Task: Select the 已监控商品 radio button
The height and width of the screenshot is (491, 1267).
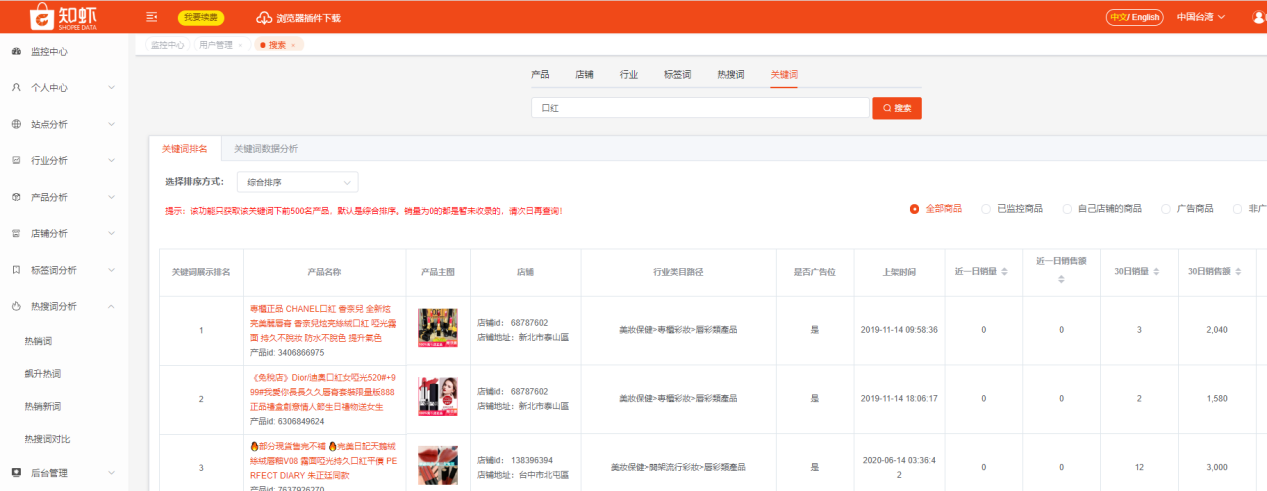Action: (x=986, y=209)
